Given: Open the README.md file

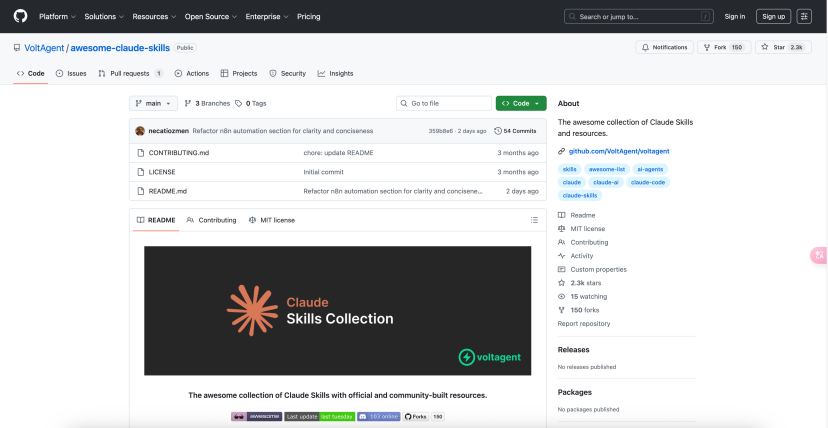Looking at the screenshot, I should [167, 190].
